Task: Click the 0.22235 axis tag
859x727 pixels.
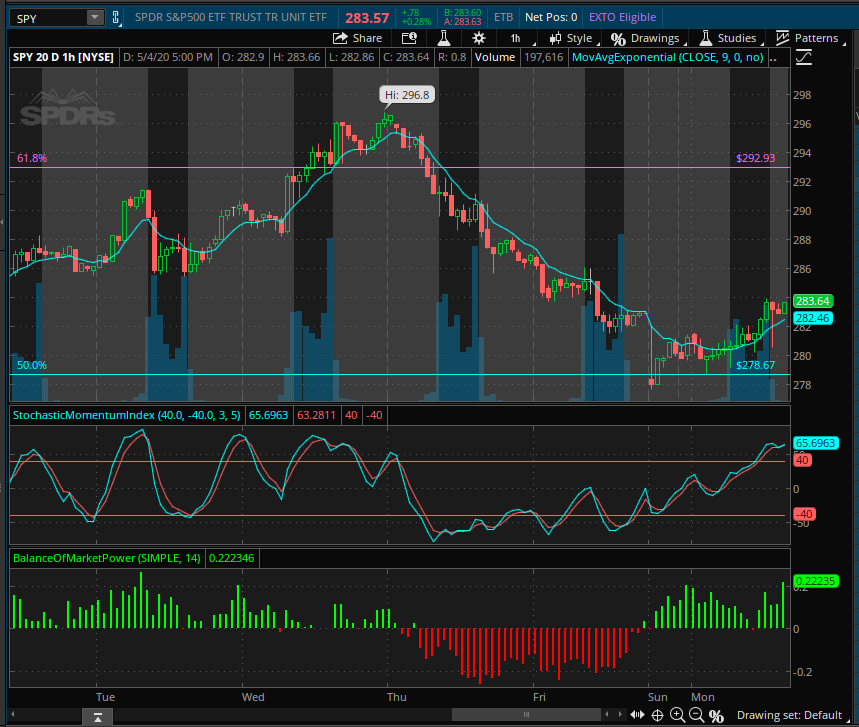Action: (816, 581)
